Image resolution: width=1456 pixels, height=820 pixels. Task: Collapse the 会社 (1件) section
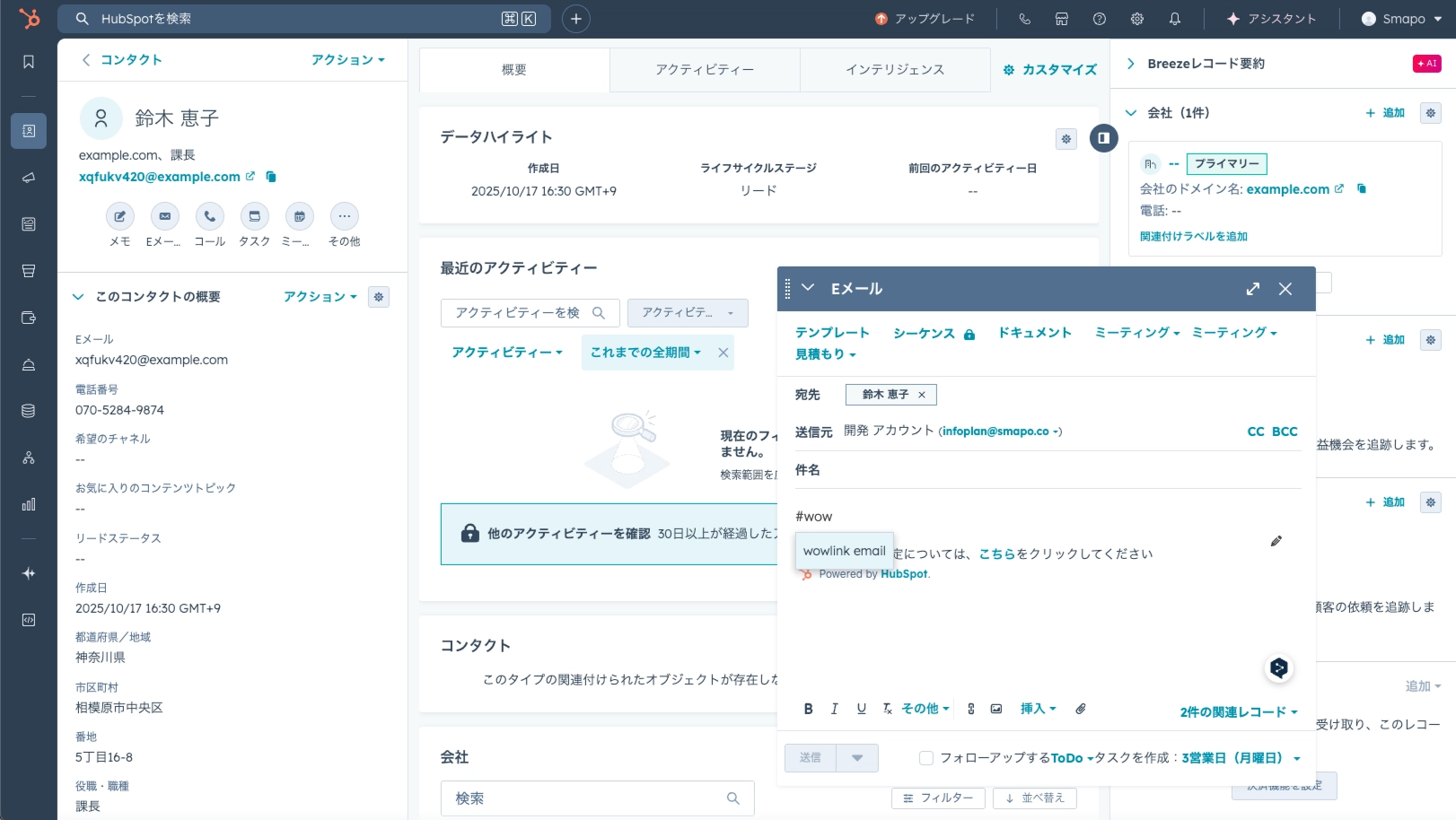[1131, 113]
